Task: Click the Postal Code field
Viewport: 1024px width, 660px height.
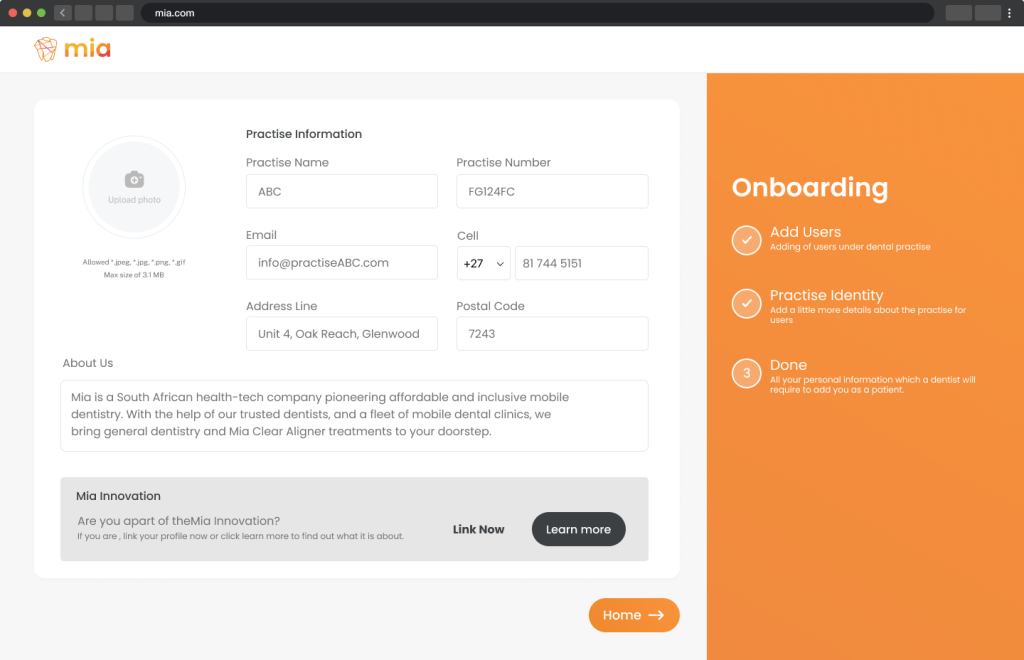Action: 552,334
